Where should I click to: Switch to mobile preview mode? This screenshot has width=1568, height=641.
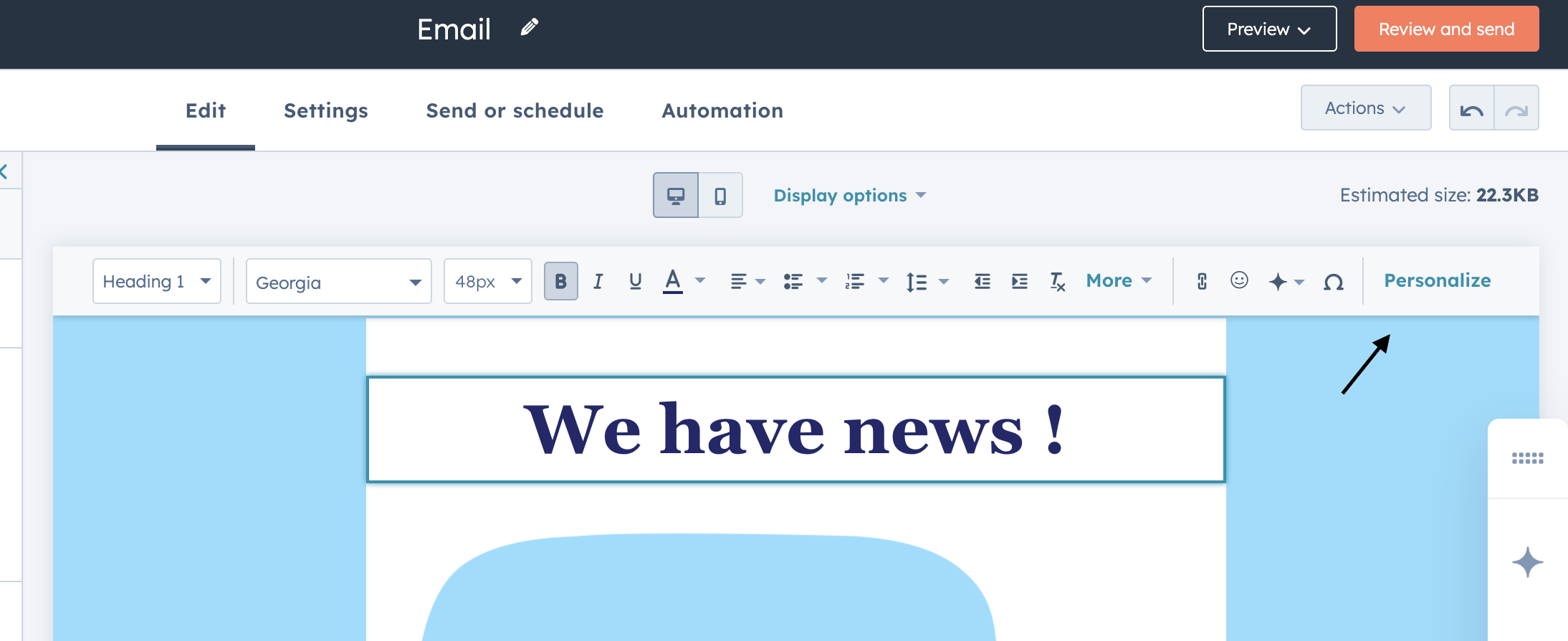(x=720, y=195)
